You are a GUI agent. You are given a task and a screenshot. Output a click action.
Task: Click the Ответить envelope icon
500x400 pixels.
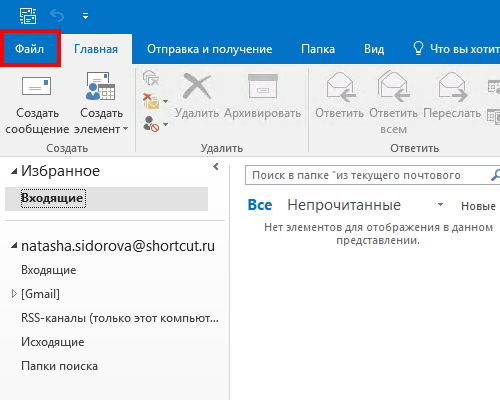coord(340,87)
